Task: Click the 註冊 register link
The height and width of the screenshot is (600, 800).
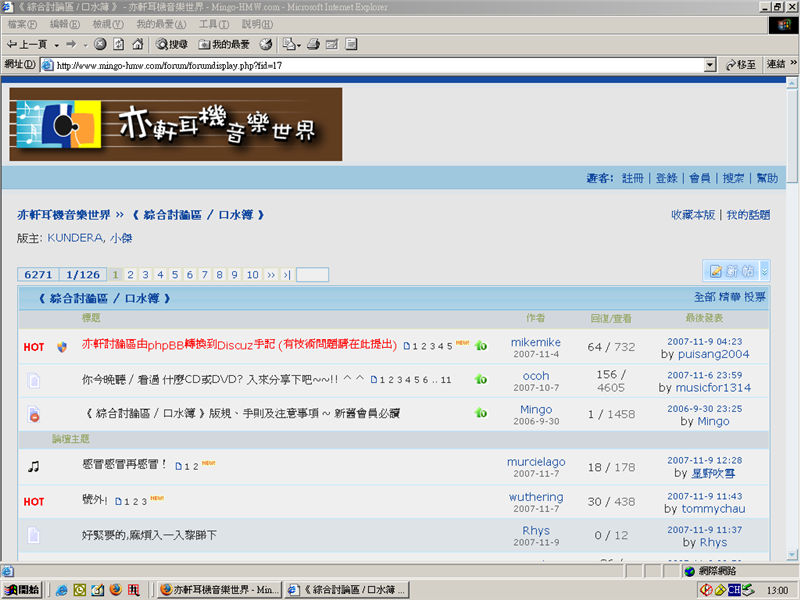Action: pos(632,178)
